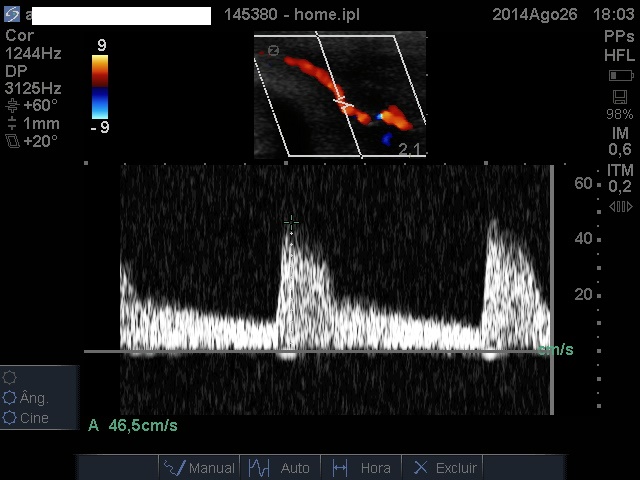Click the caliper crosshair on waveform peak
Viewport: 640px width, 480px height.
(x=290, y=220)
